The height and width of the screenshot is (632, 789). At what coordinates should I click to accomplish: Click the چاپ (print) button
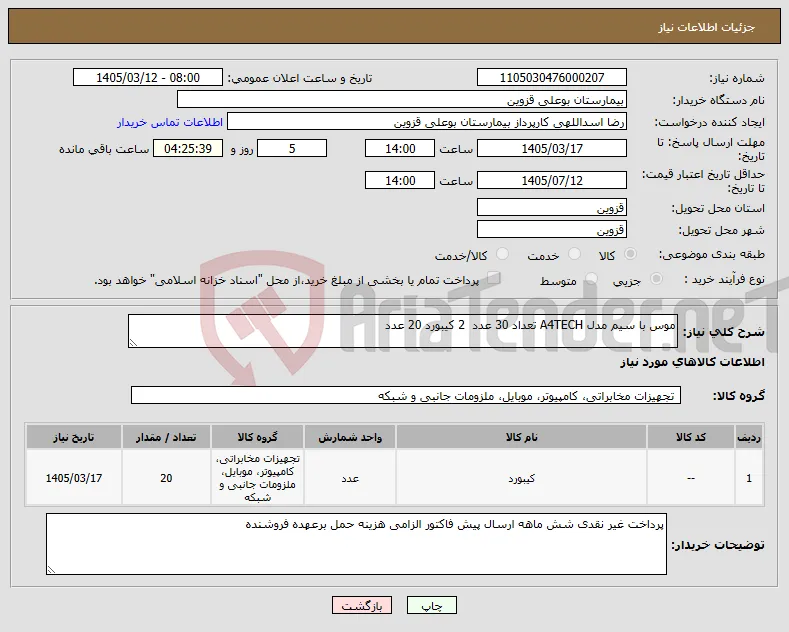432,605
